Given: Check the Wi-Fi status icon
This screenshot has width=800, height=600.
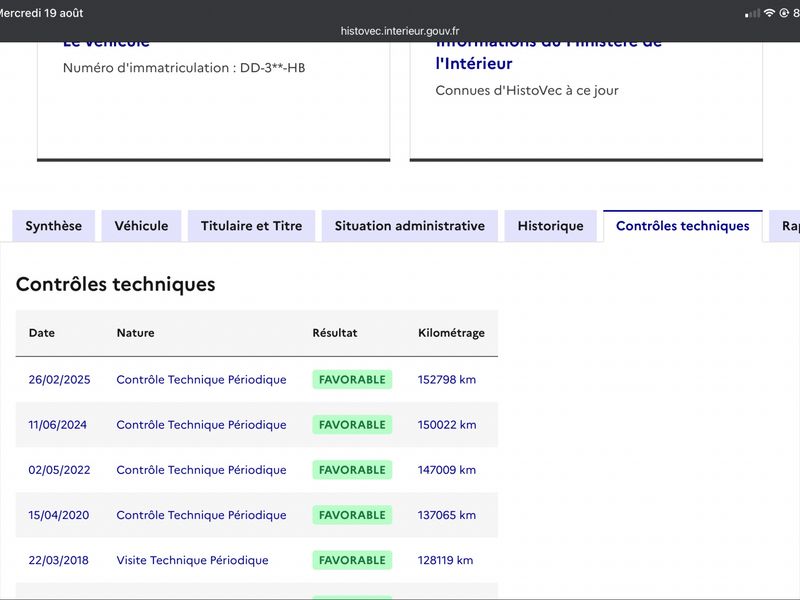Looking at the screenshot, I should pos(769,13).
